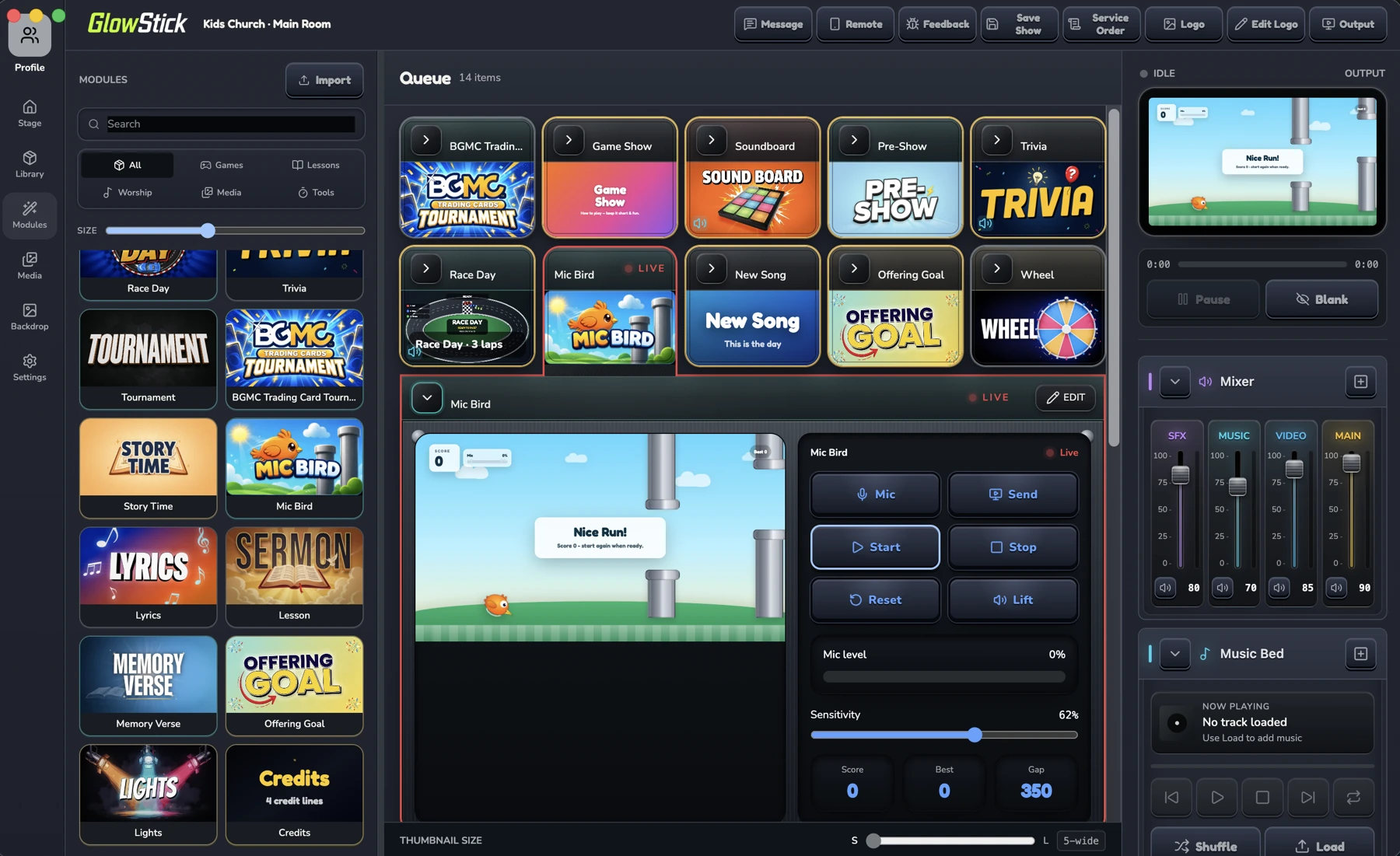This screenshot has height=856, width=1400.
Task: Mute the MAIN channel speaker icon
Action: [x=1336, y=588]
